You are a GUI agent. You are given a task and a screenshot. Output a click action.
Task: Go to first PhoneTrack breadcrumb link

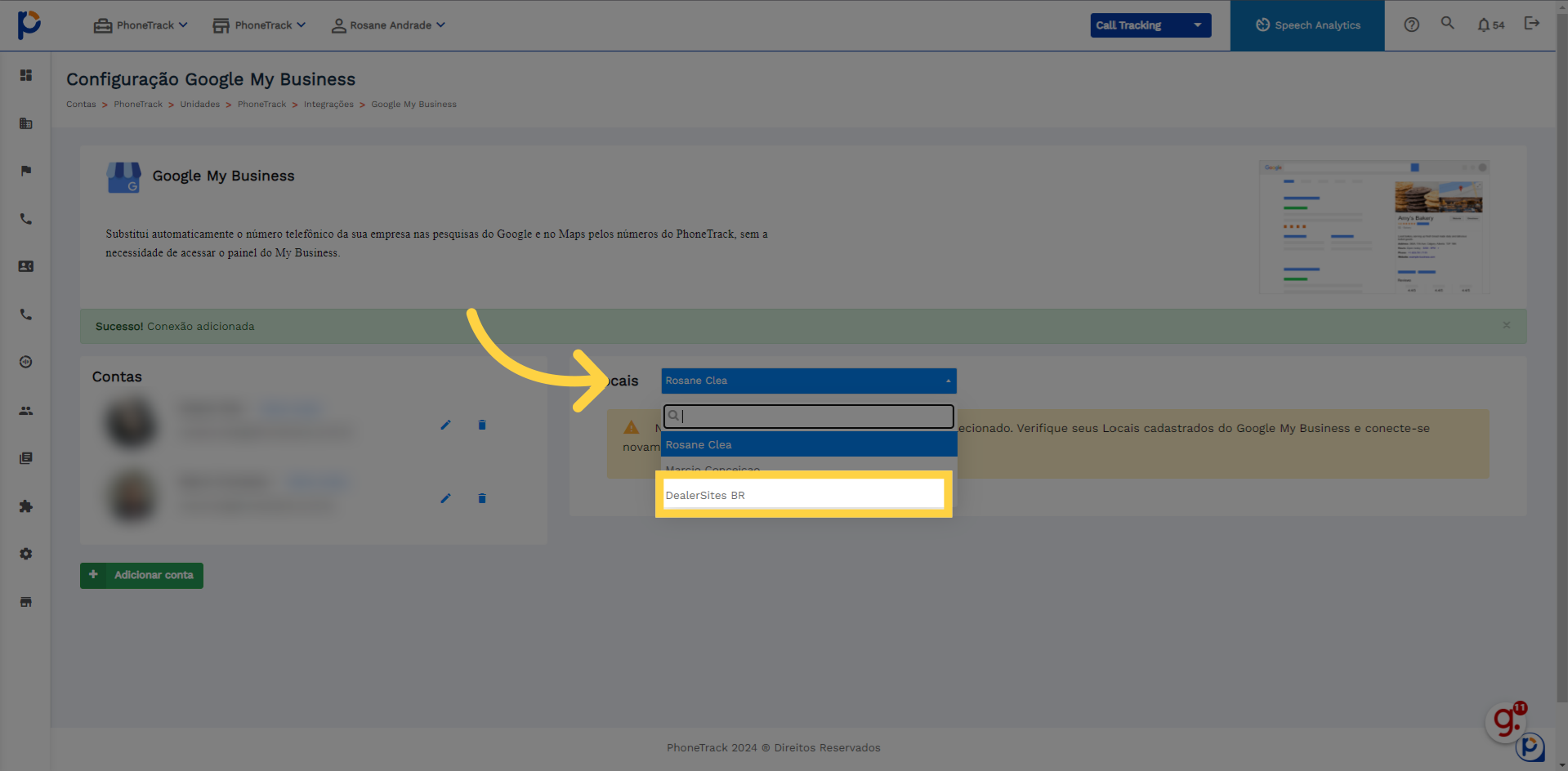pyautogui.click(x=138, y=105)
